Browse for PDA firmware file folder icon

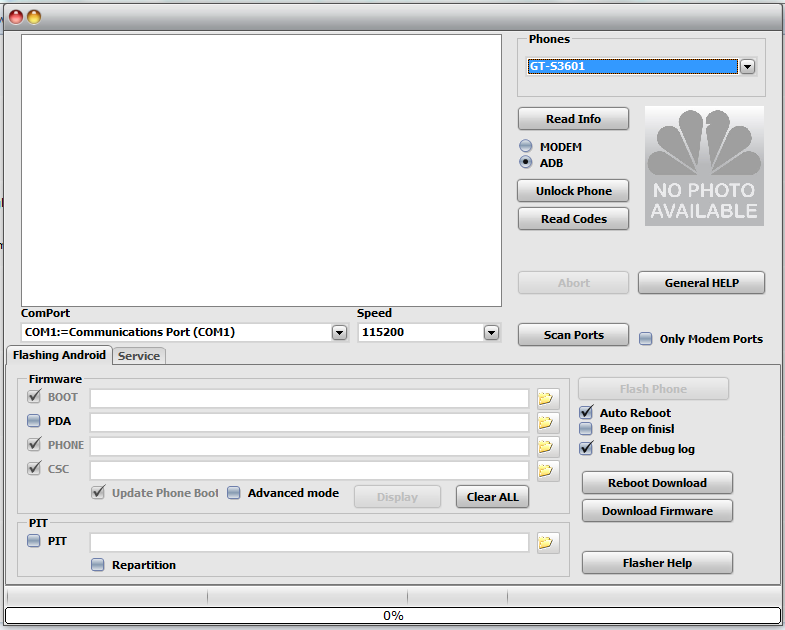tap(548, 423)
